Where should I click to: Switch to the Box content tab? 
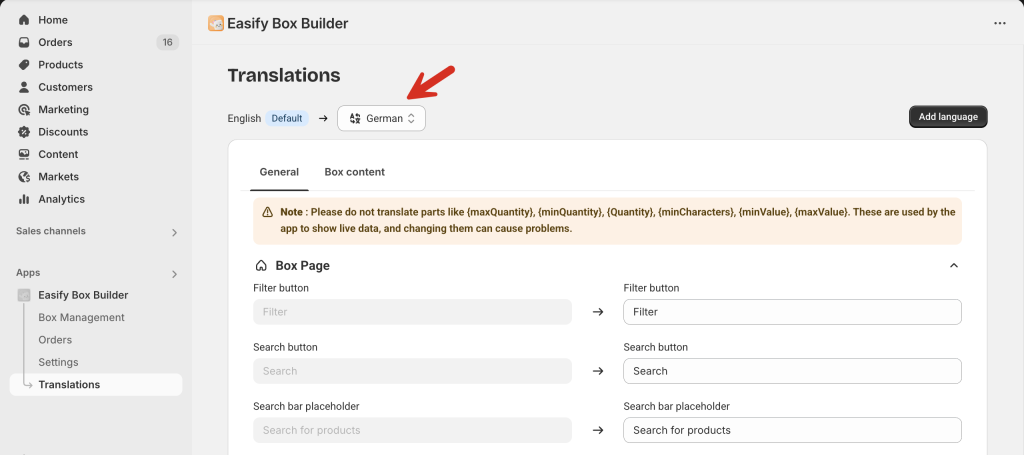tap(355, 172)
